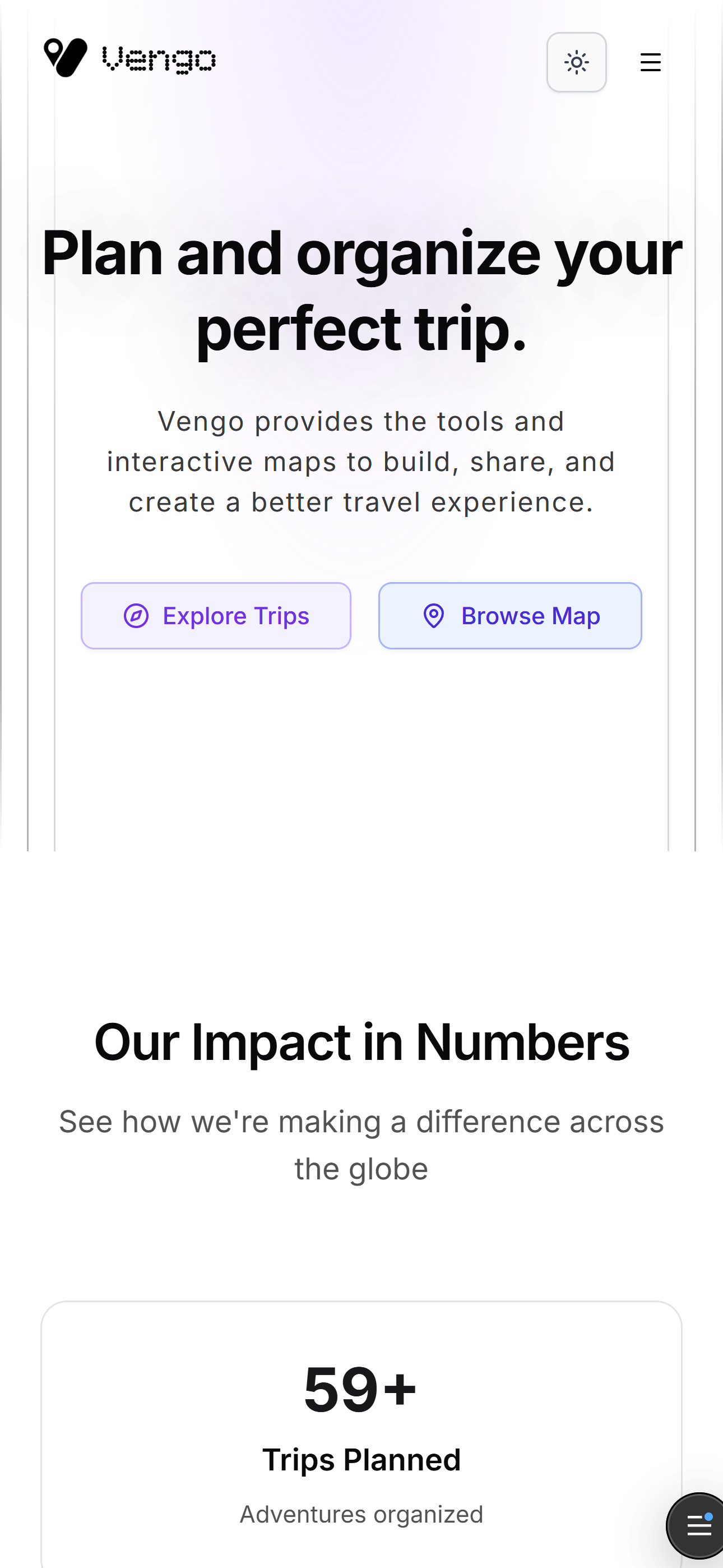Click the 'Plan and organize your' headline line

coord(361,253)
